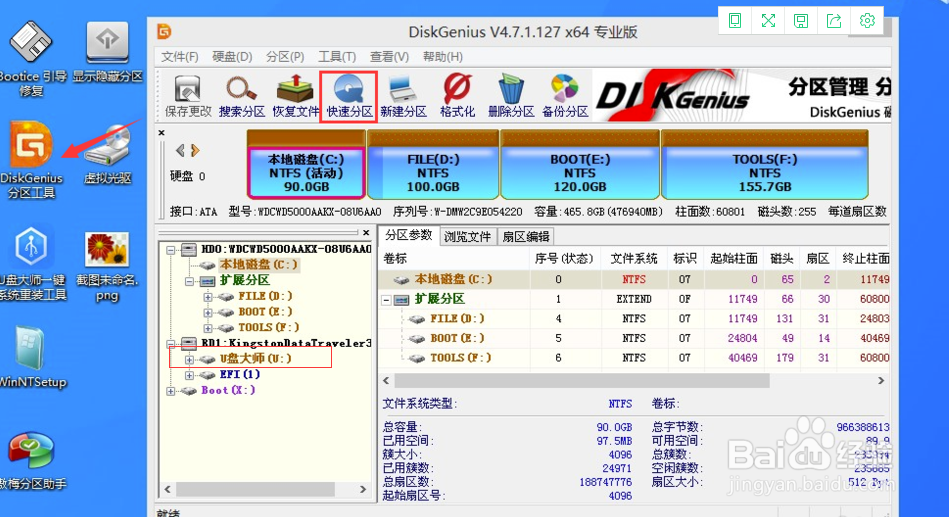Open the 硬盘(D) menu
This screenshot has height=517, width=949.
pyautogui.click(x=232, y=57)
